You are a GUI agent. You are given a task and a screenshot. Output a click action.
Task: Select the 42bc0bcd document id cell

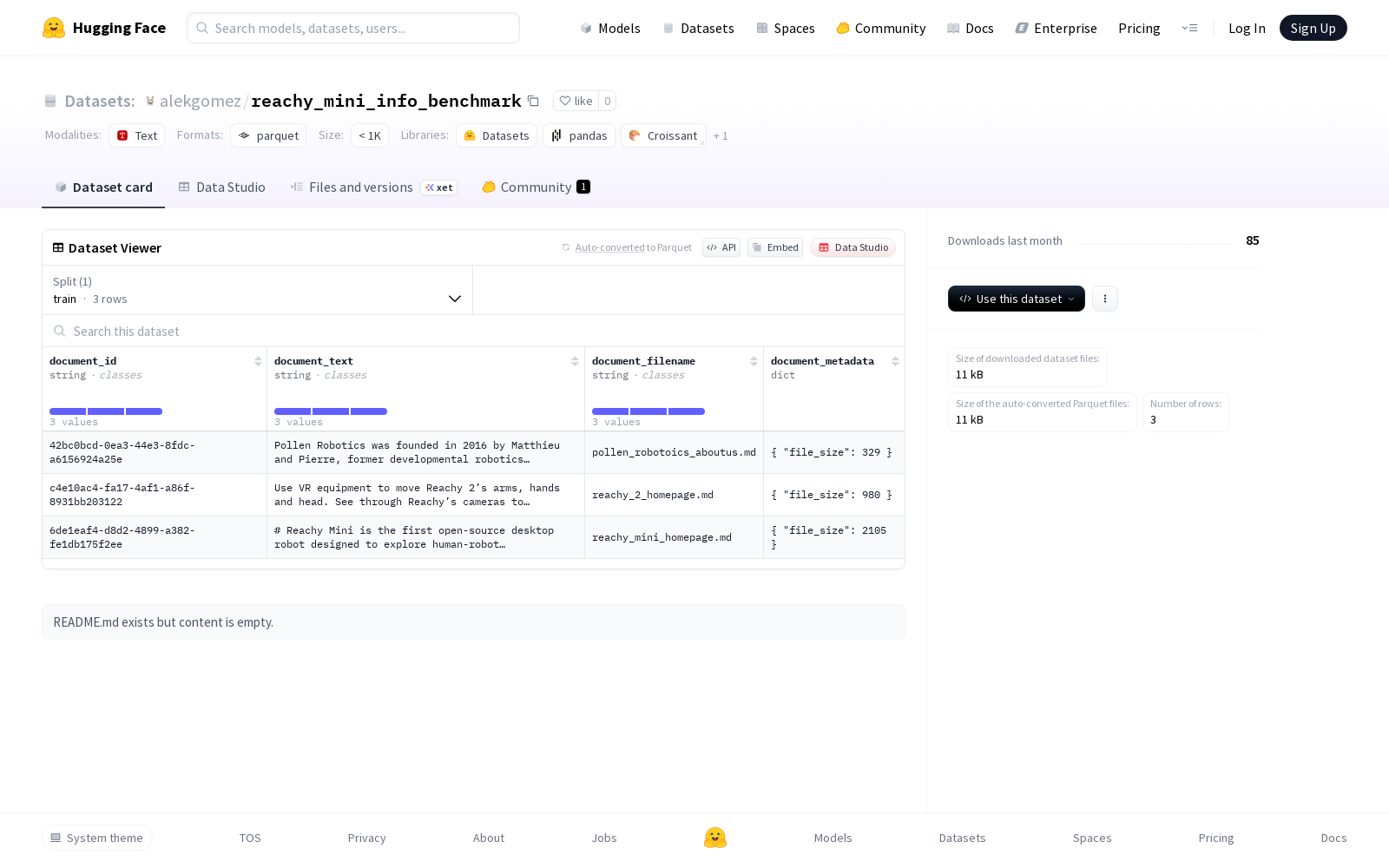point(155,452)
